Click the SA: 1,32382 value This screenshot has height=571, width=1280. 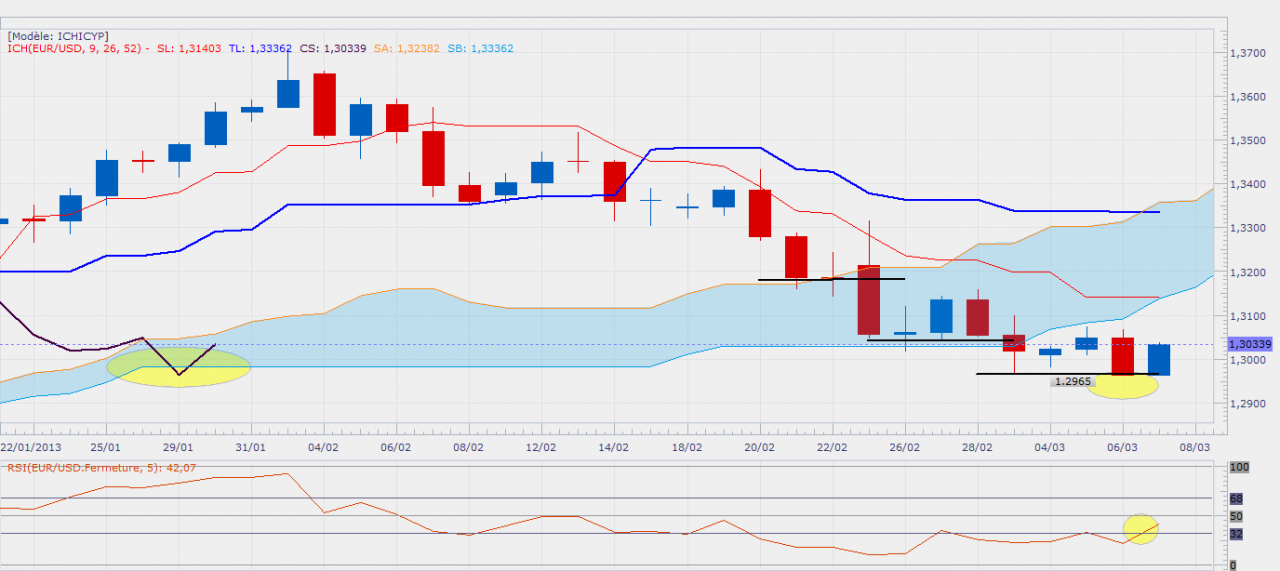coord(407,48)
